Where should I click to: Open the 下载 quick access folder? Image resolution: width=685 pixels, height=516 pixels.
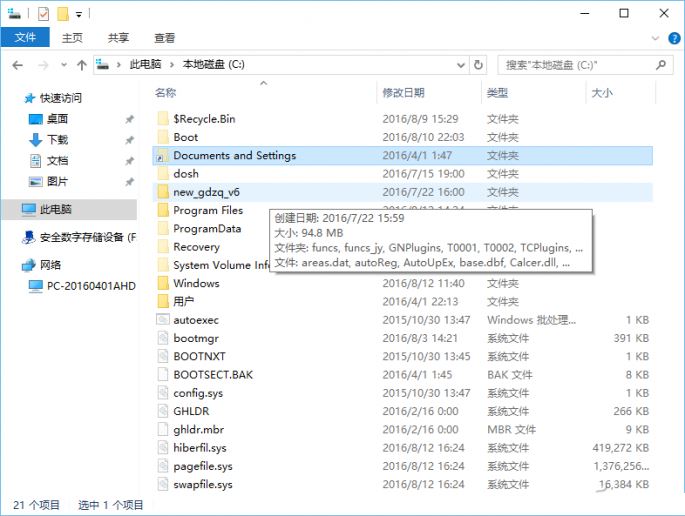[57, 140]
